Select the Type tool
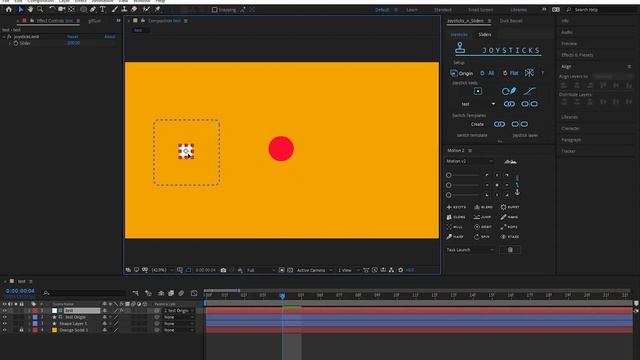This screenshot has height=360, width=640. (x=102, y=9)
